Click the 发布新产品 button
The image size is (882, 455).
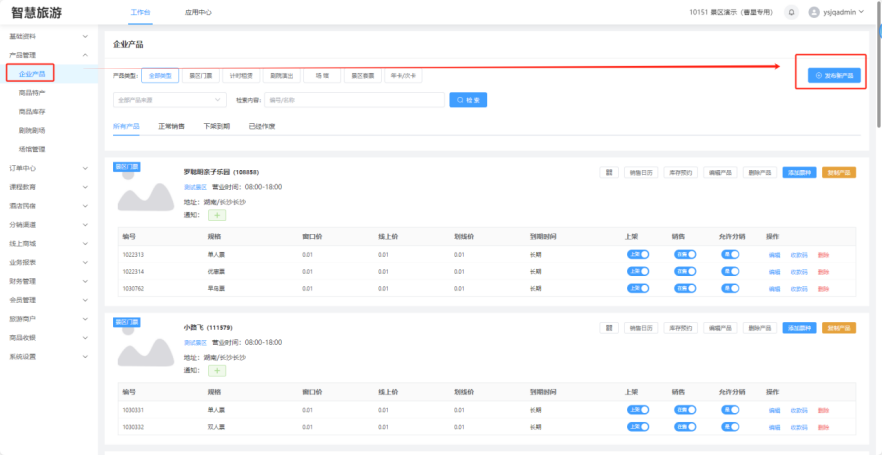coord(833,75)
